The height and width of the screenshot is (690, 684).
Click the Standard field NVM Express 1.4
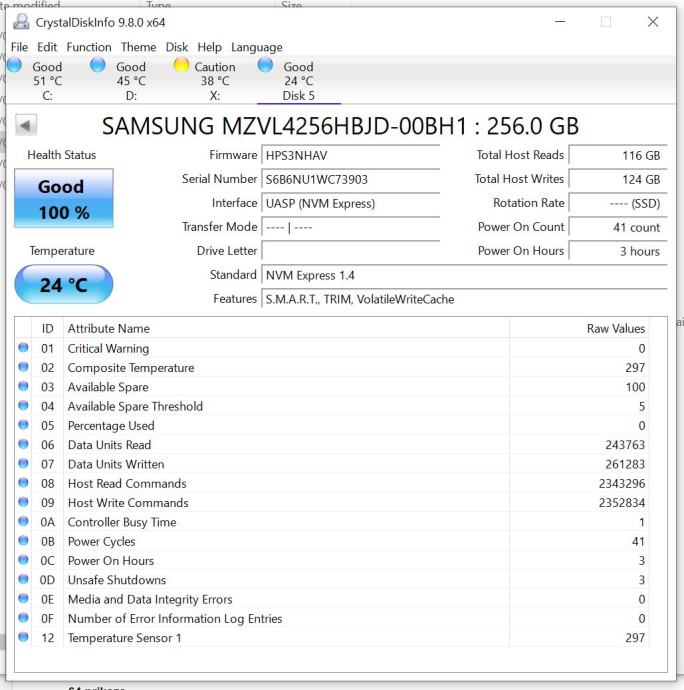tap(464, 275)
